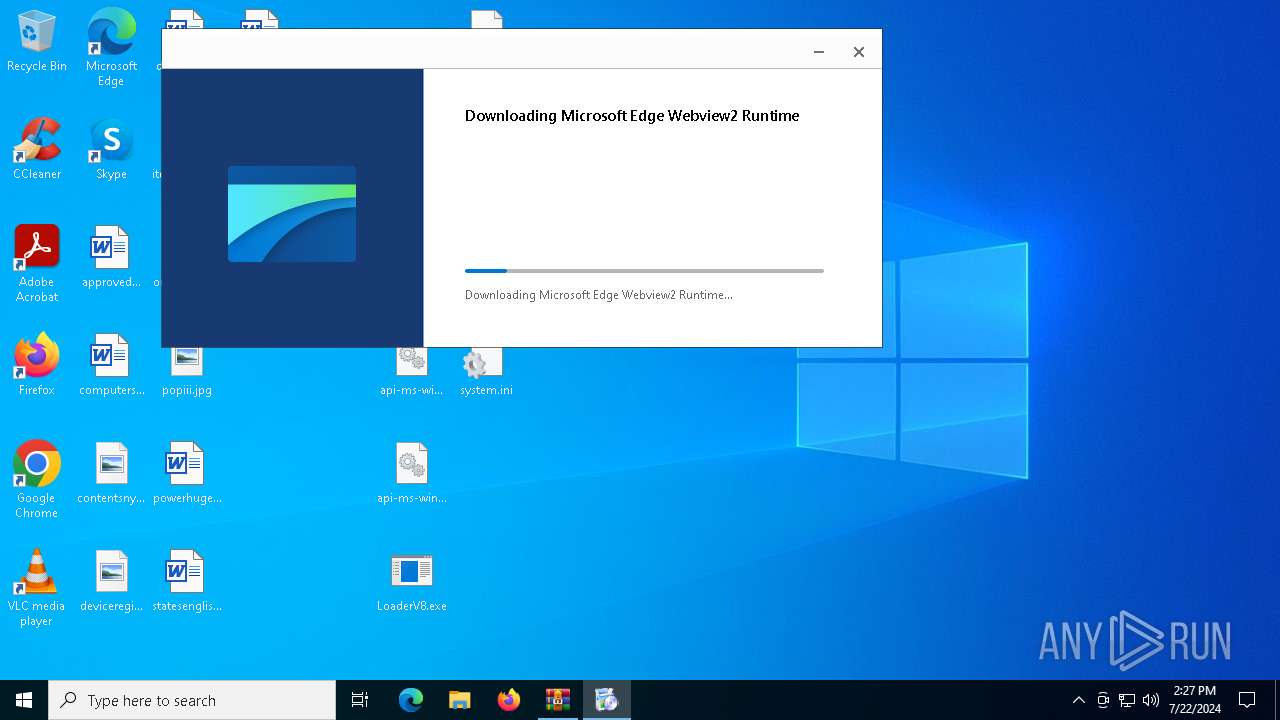This screenshot has width=1280, height=720.
Task: Open the taskbar clock calendar
Action: point(1195,700)
